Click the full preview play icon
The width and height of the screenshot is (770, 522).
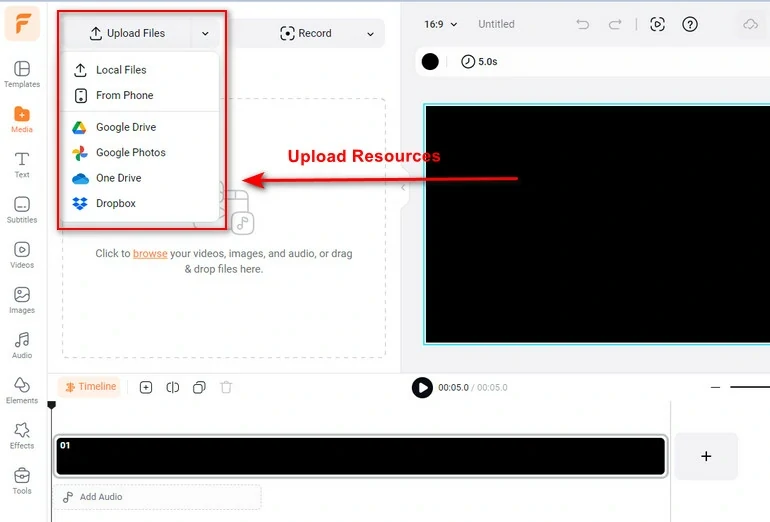click(x=657, y=24)
